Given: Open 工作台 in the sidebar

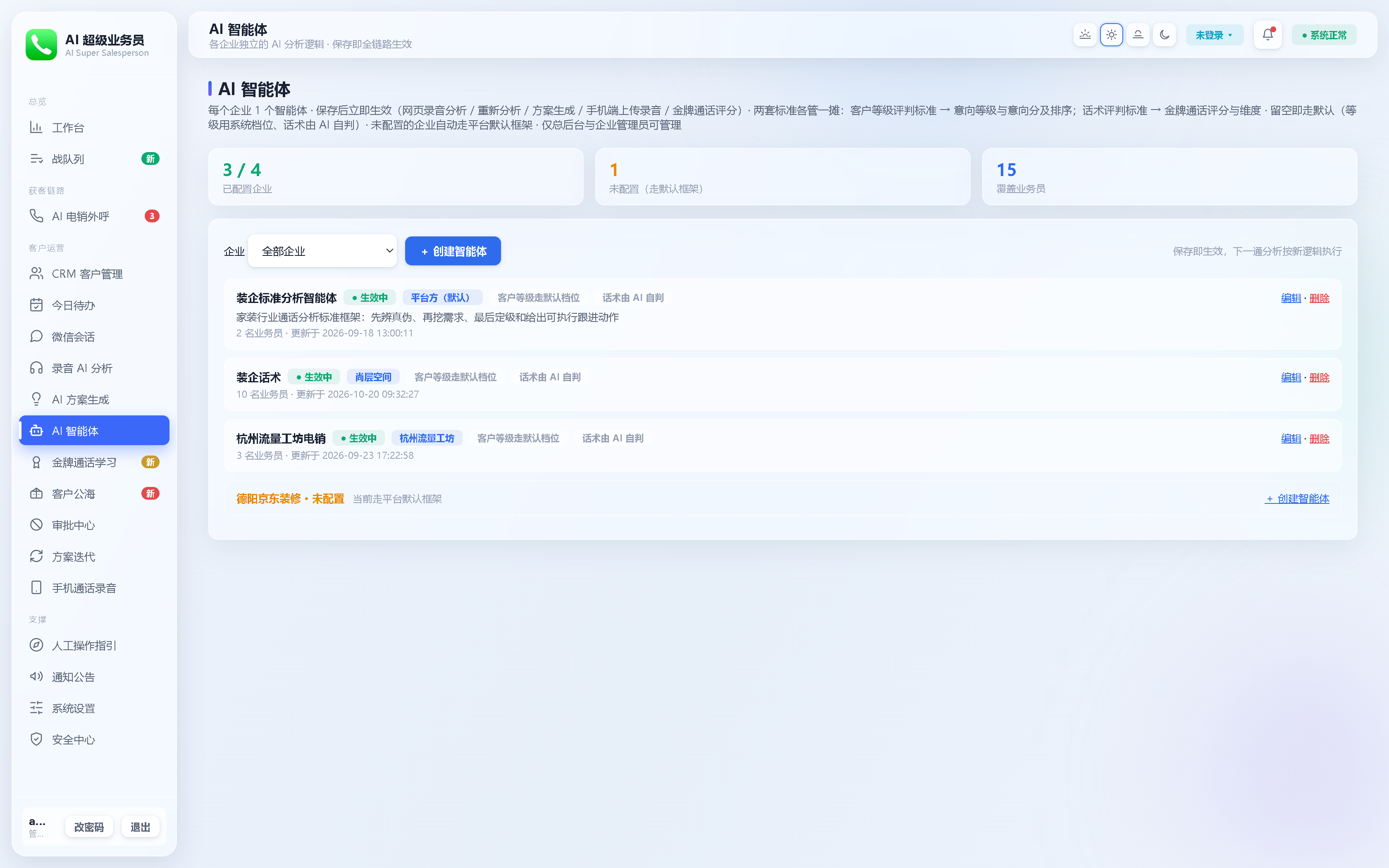Looking at the screenshot, I should 94,127.
